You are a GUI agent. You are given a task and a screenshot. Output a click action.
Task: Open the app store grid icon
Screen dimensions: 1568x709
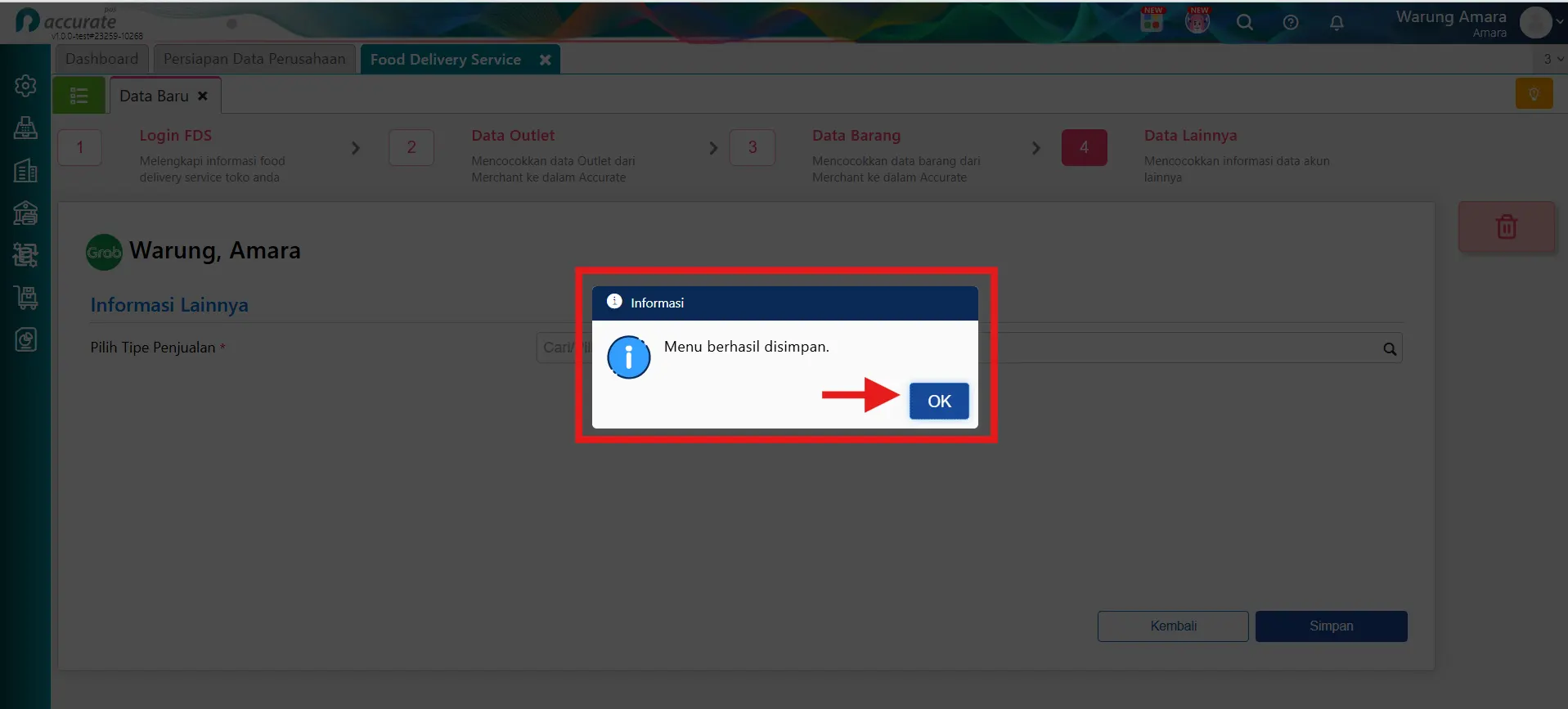click(1152, 21)
